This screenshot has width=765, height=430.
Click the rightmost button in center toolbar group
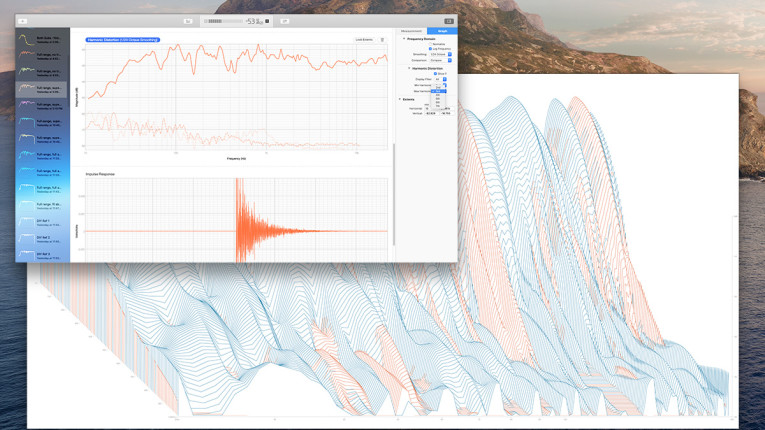pyautogui.click(x=284, y=20)
